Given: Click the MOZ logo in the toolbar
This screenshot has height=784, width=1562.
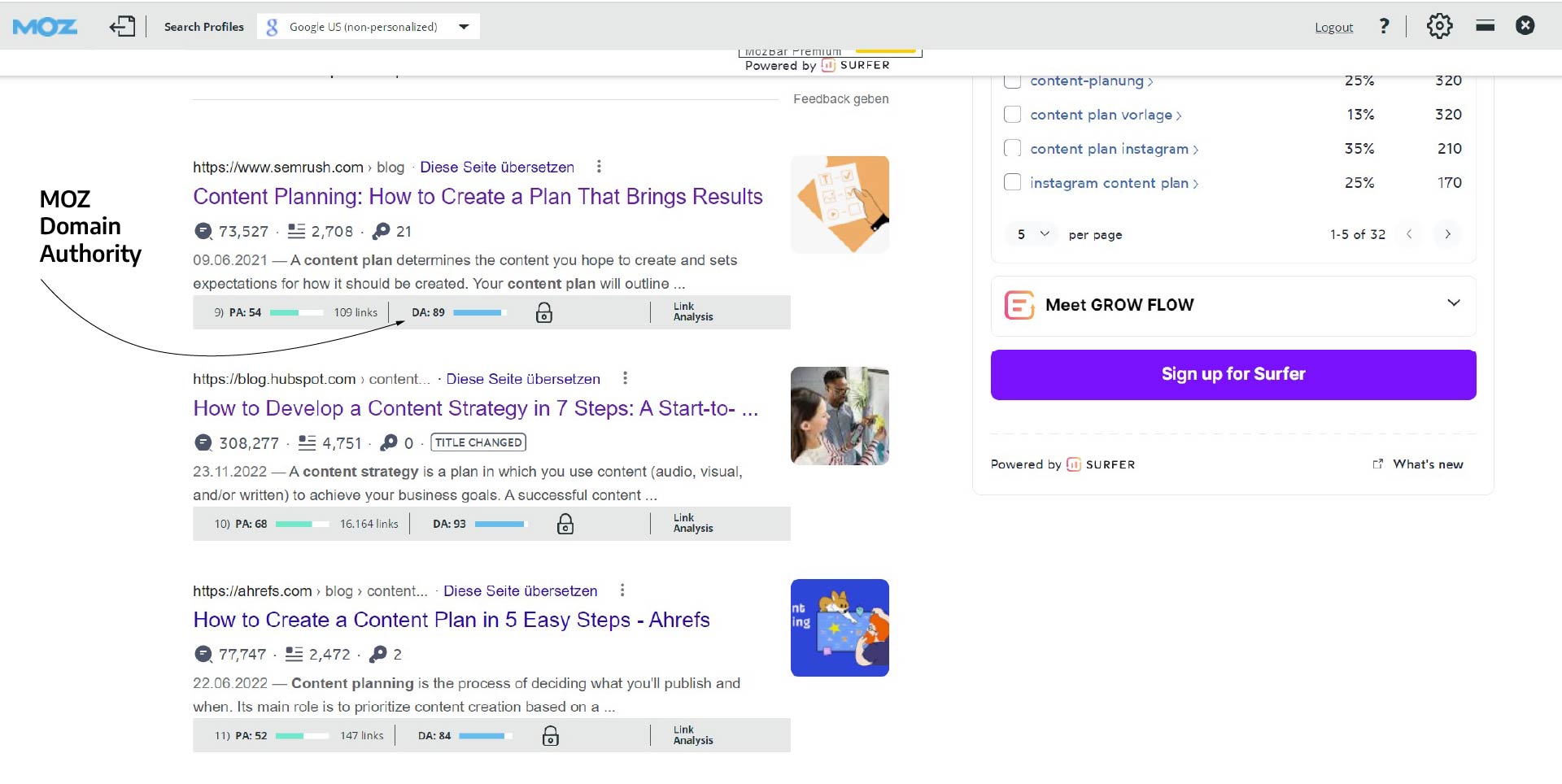Looking at the screenshot, I should click(45, 27).
